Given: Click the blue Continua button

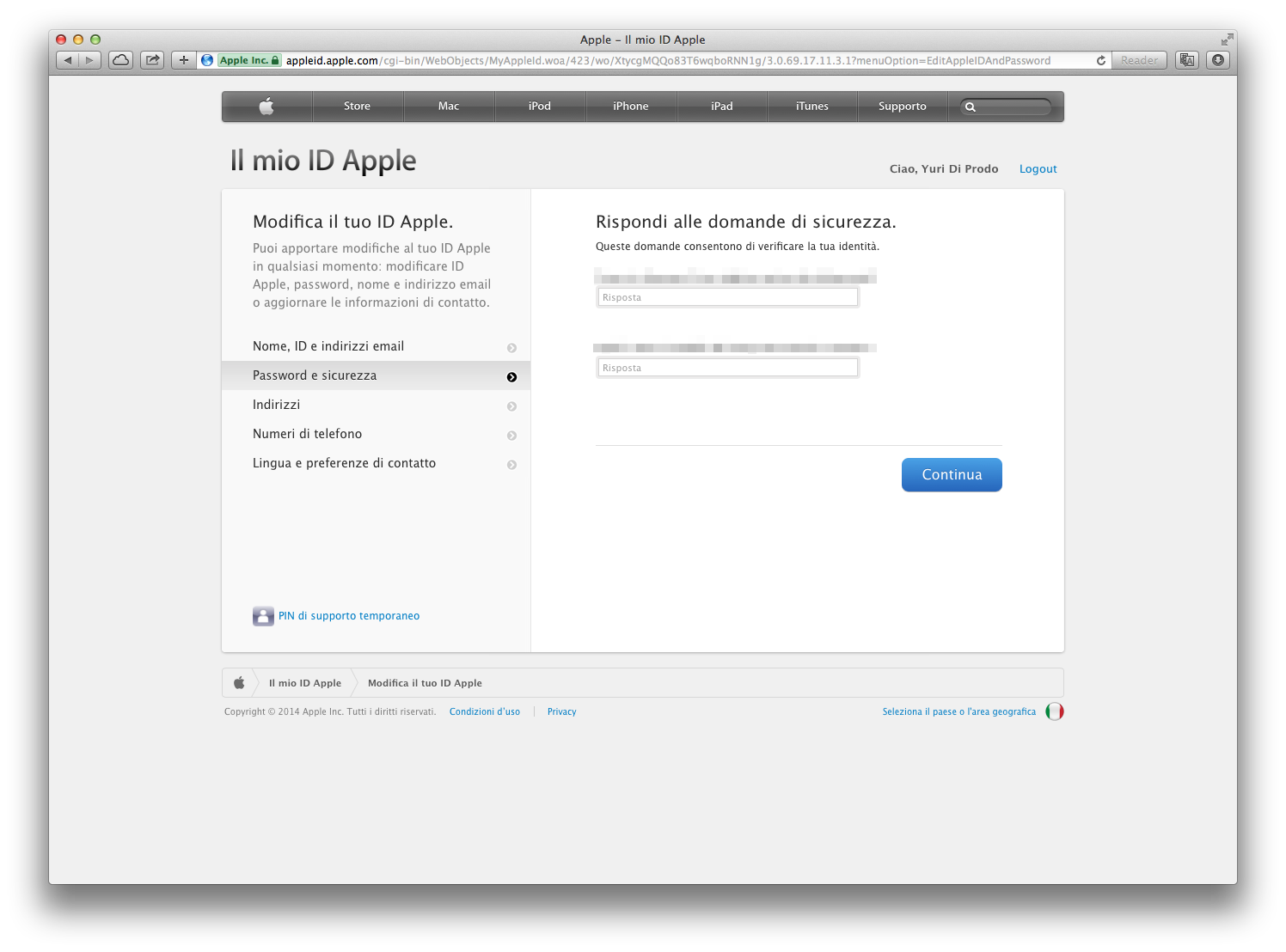Looking at the screenshot, I should tap(952, 474).
